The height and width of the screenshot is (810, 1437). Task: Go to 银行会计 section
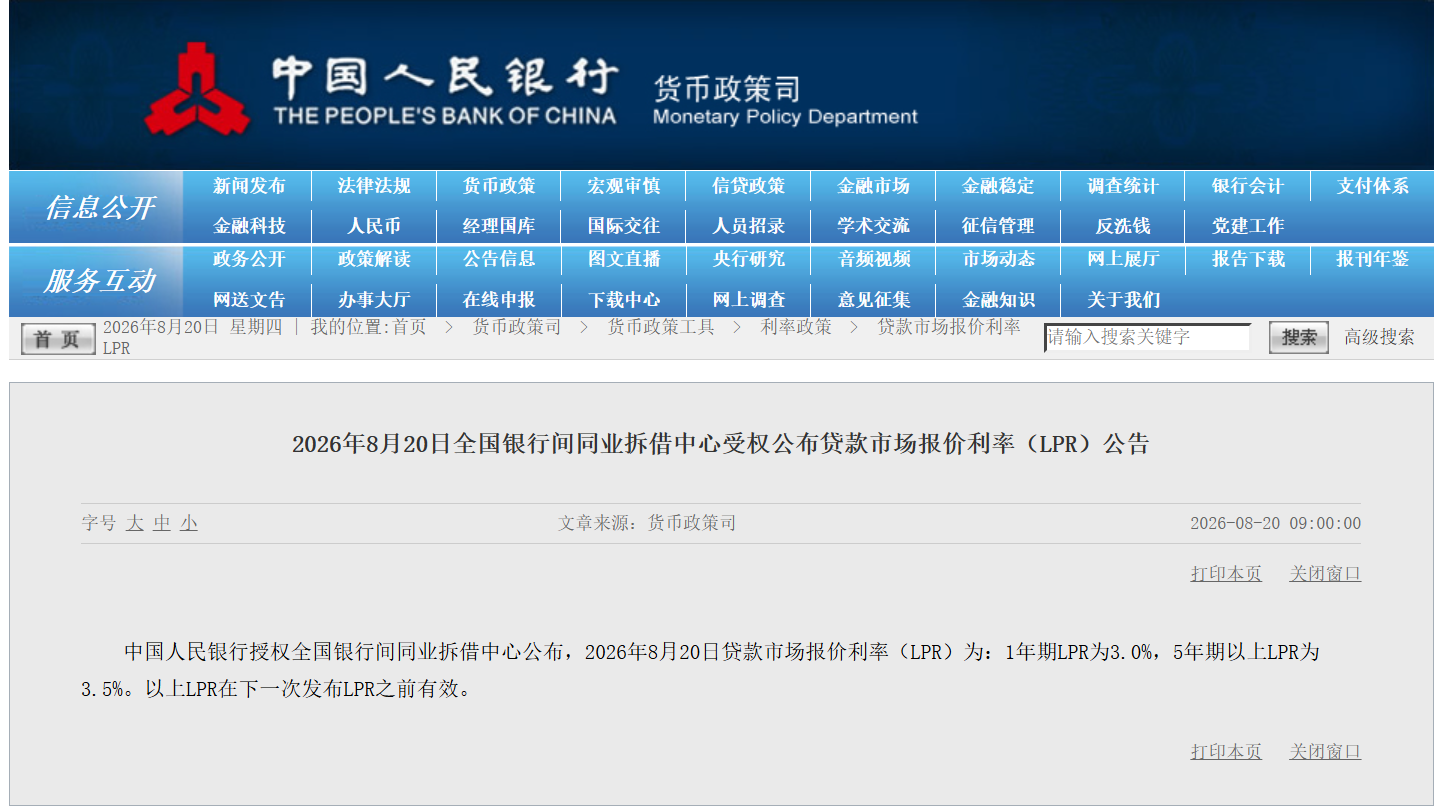pos(1248,186)
